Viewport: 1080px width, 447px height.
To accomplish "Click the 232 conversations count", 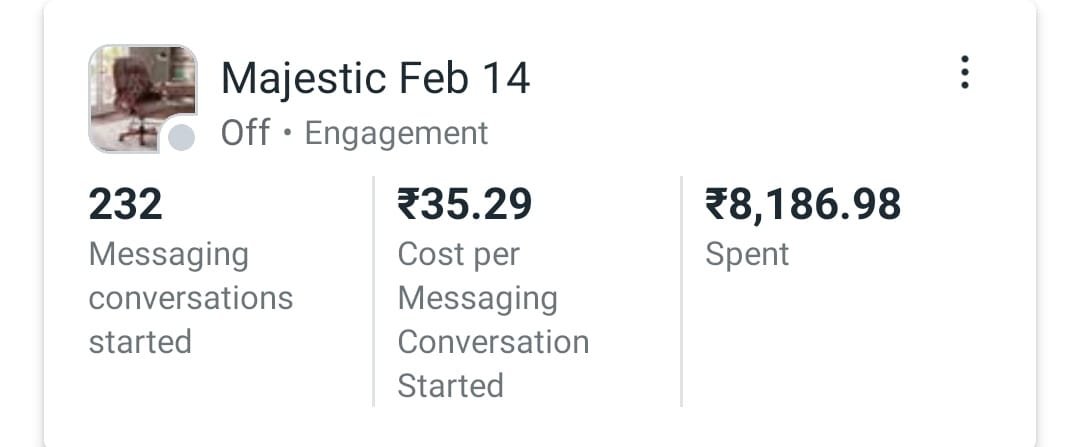I will (x=126, y=205).
